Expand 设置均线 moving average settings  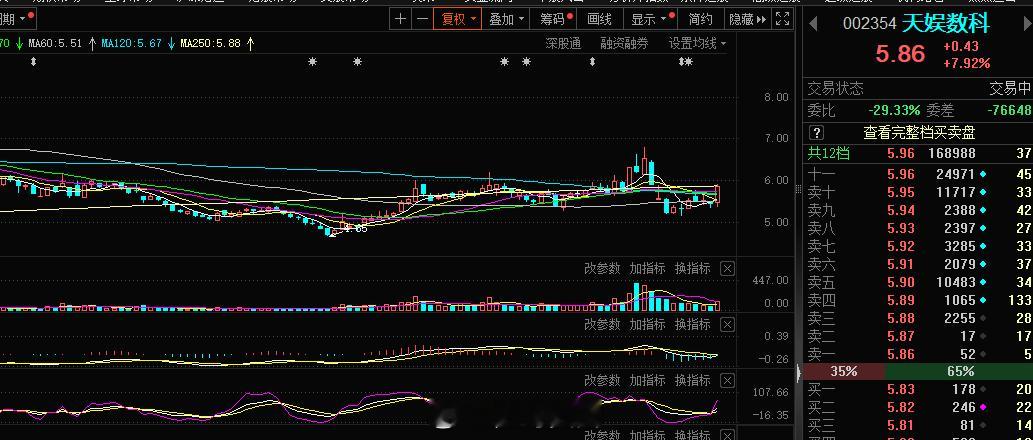pos(698,43)
